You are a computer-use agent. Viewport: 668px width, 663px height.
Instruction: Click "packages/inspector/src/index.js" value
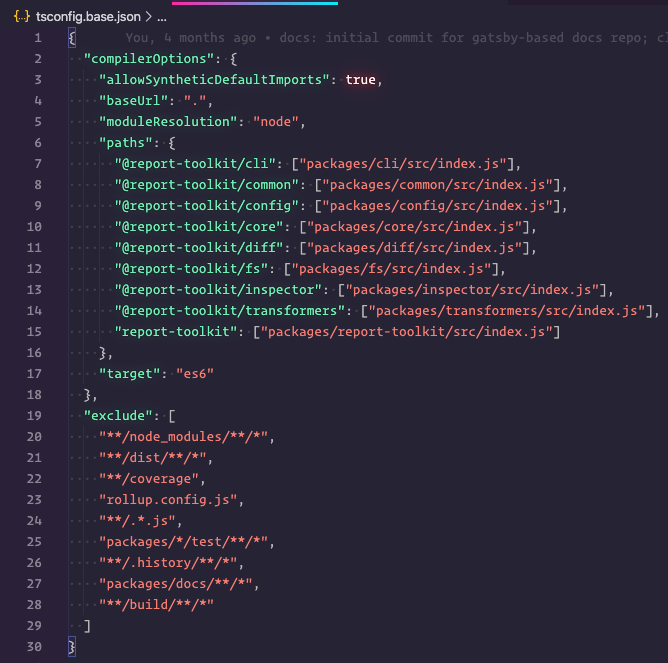pyautogui.click(x=472, y=289)
